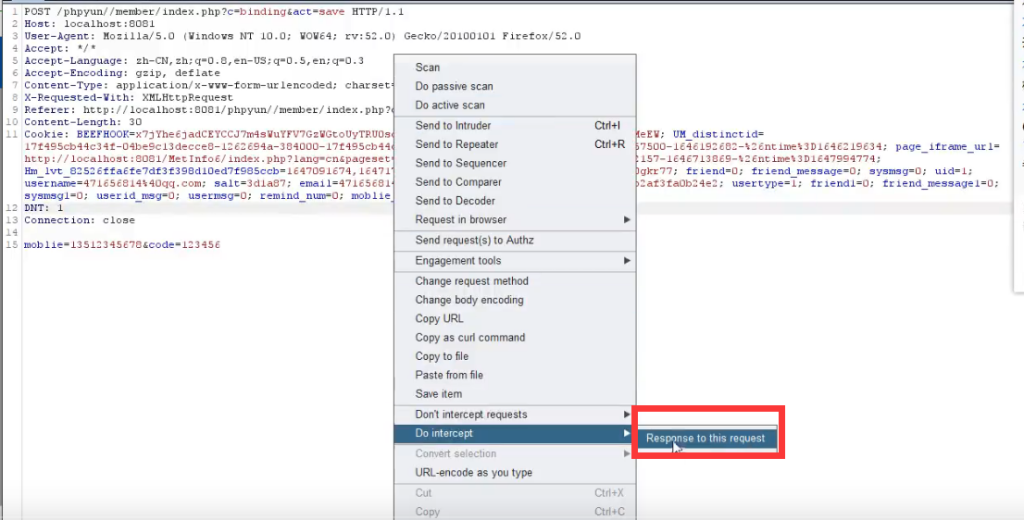
Task: Expand Engagement tools submenu
Action: click(x=515, y=261)
